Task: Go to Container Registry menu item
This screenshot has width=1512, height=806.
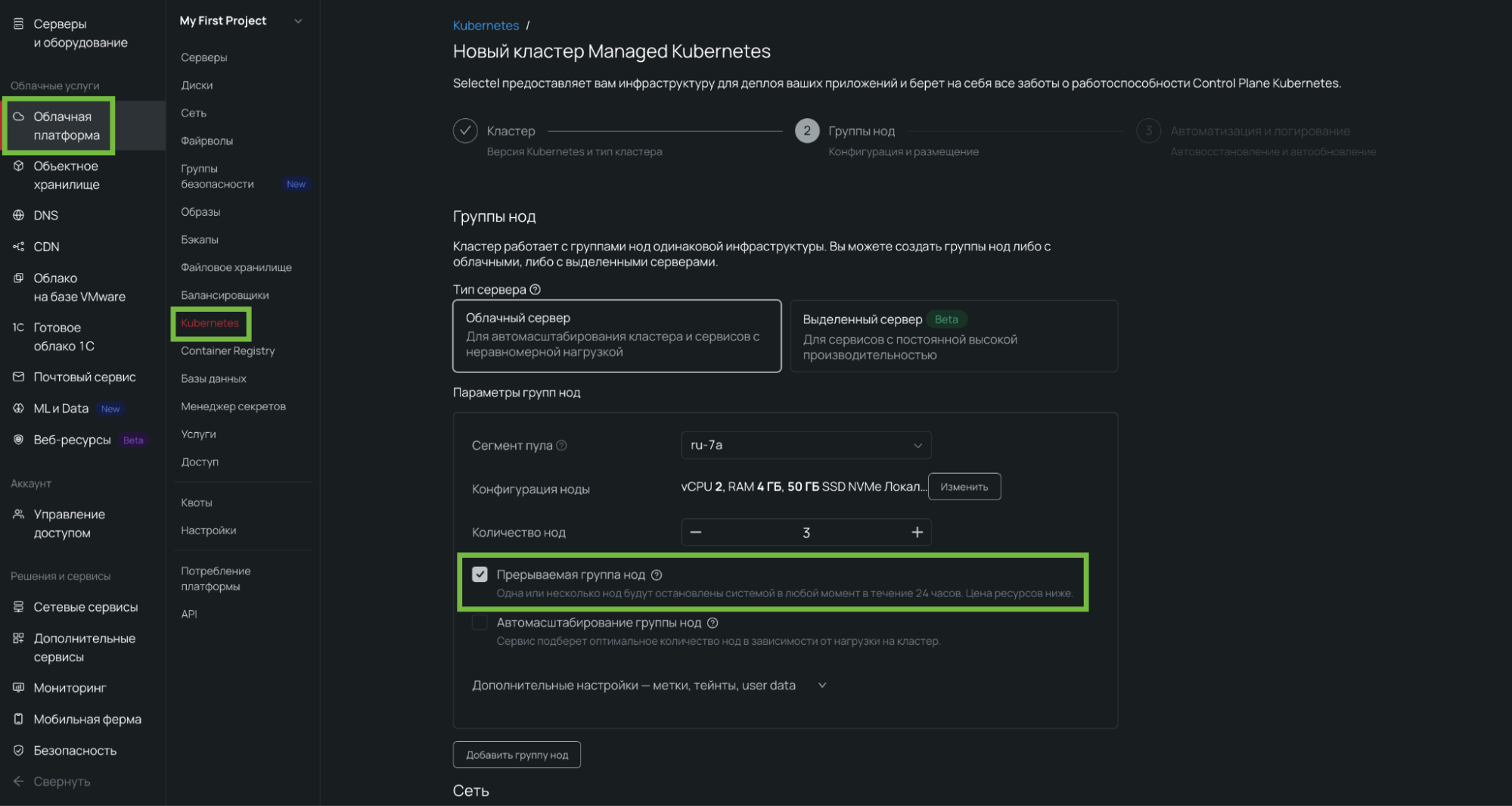Action: tap(227, 350)
